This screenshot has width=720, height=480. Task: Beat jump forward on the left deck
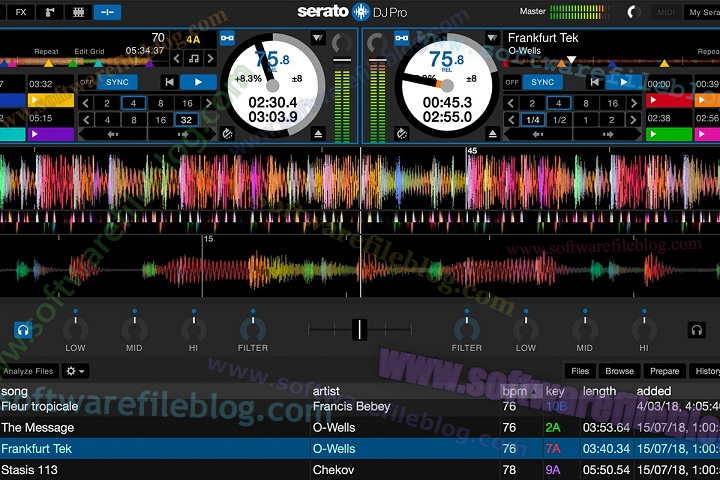pos(182,135)
